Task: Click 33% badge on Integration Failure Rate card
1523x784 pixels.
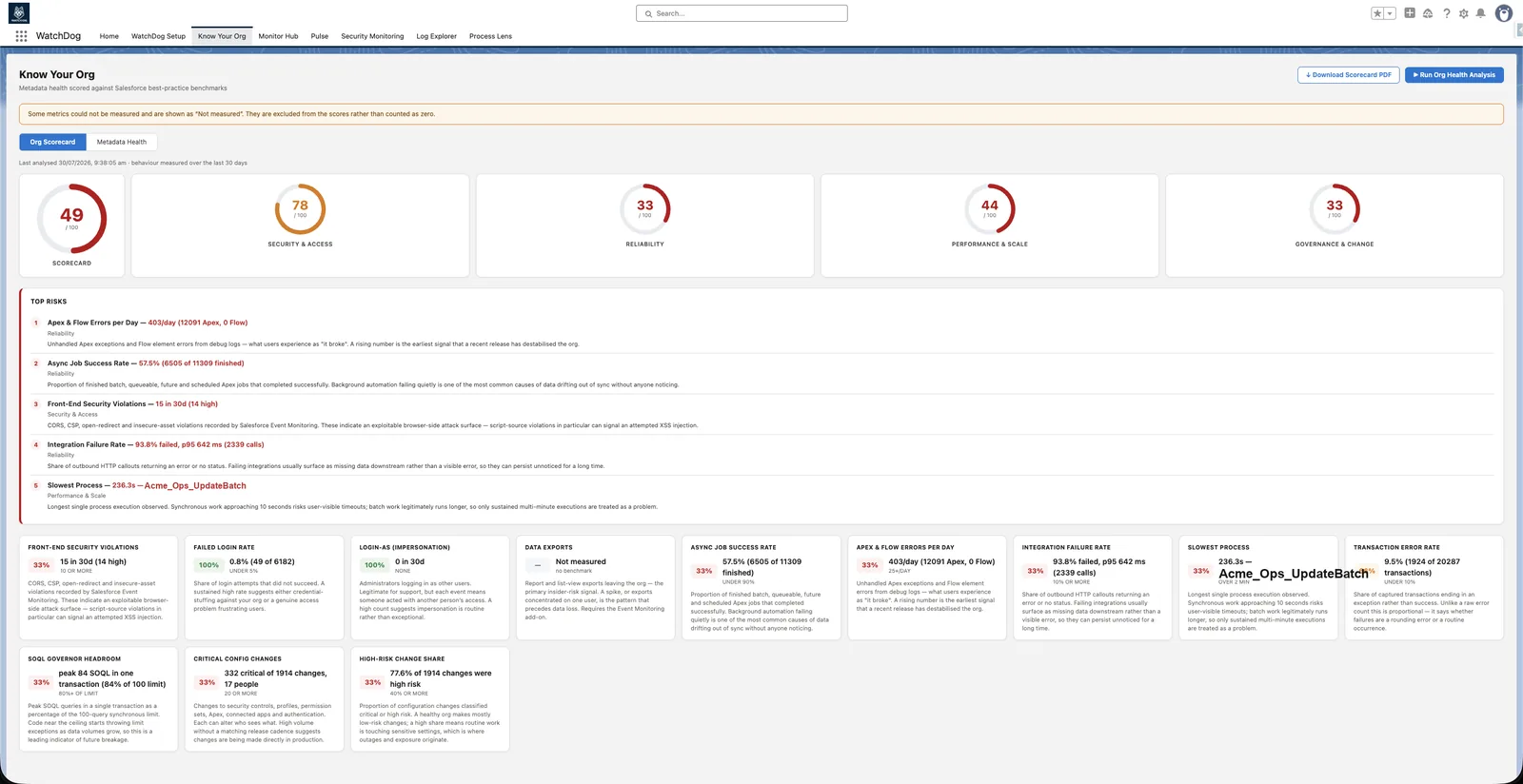Action: pyautogui.click(x=1036, y=571)
